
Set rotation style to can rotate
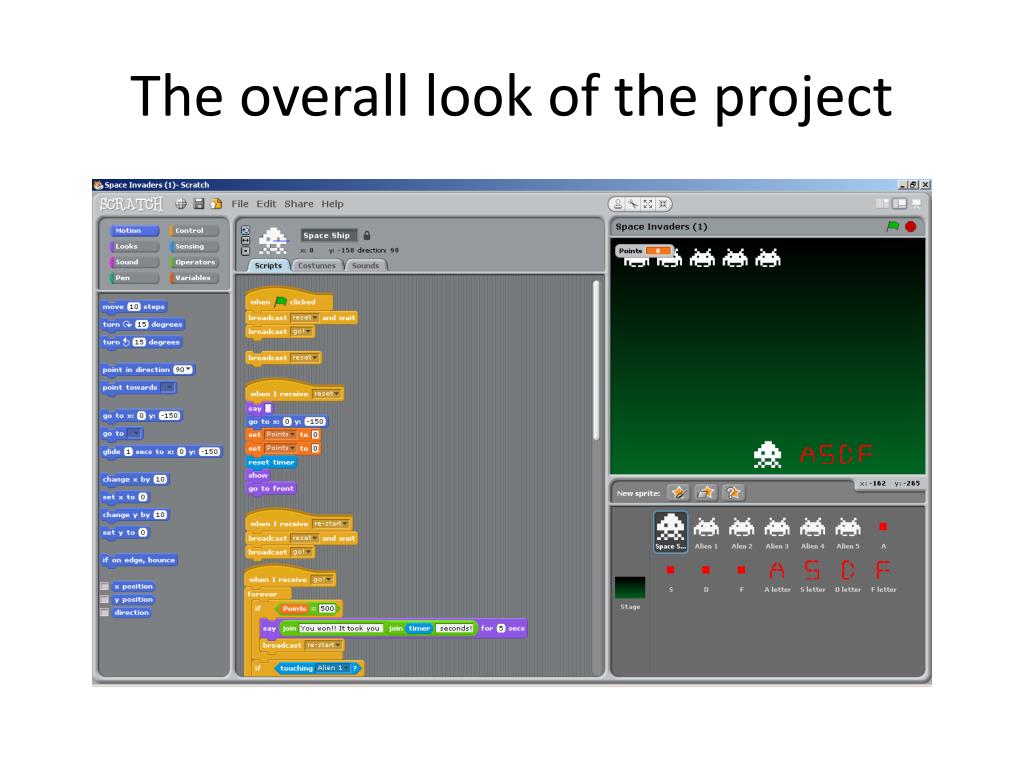[x=246, y=230]
